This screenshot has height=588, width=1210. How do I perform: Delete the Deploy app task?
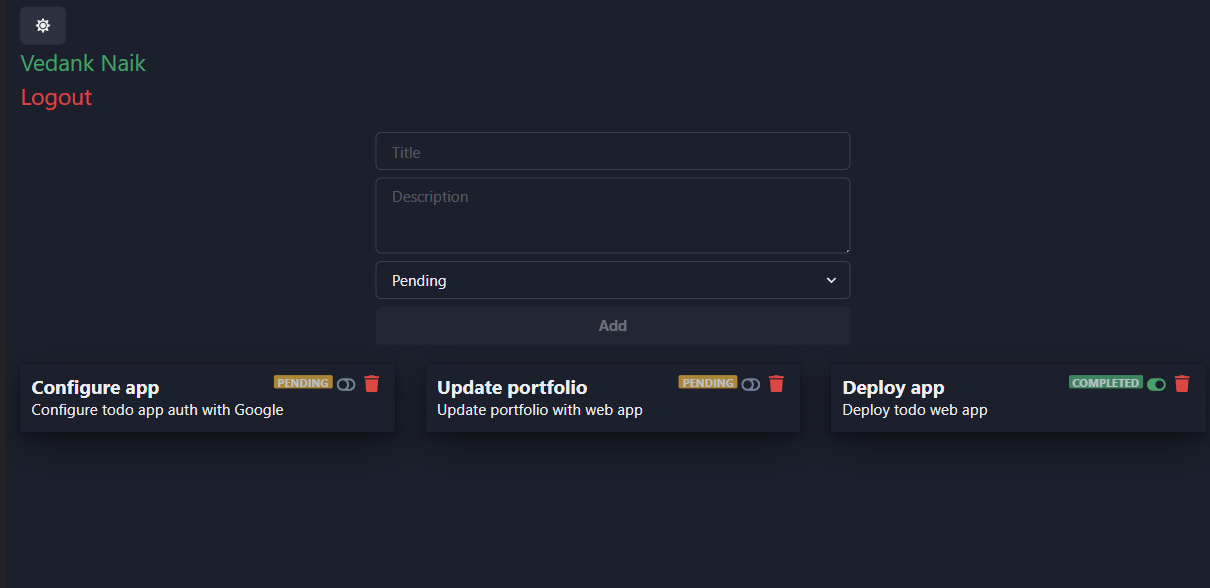1182,383
